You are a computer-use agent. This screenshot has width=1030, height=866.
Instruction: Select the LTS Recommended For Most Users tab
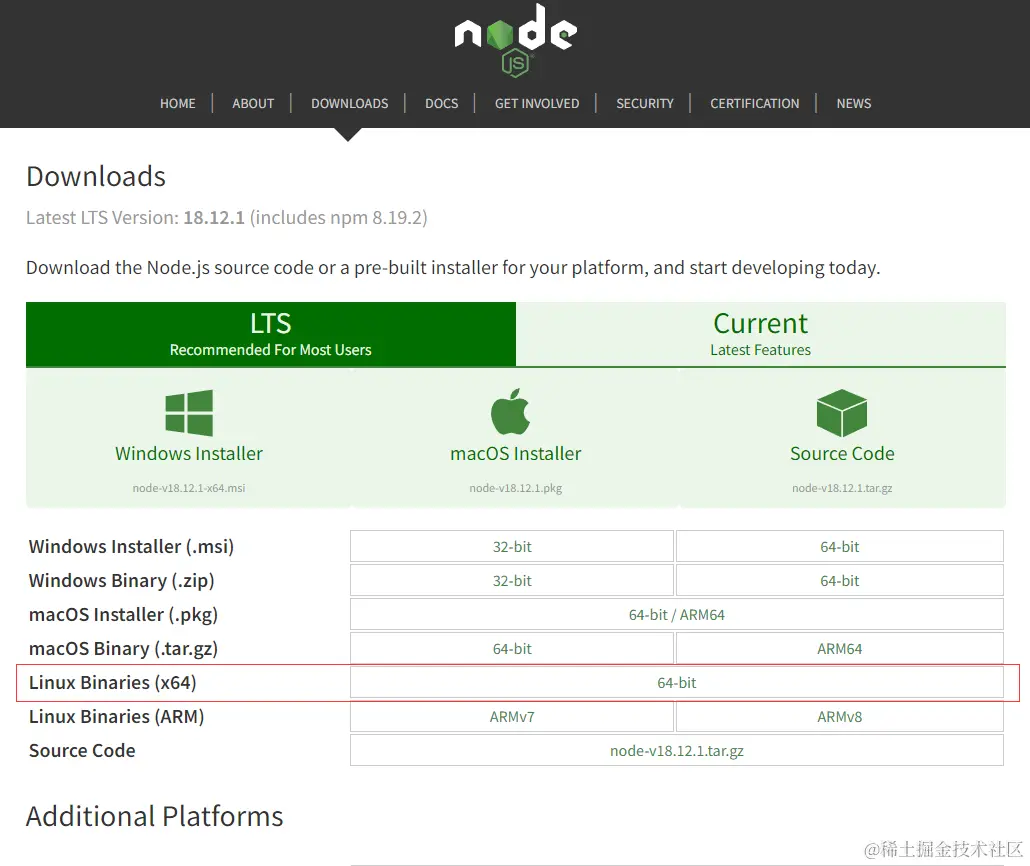(271, 334)
